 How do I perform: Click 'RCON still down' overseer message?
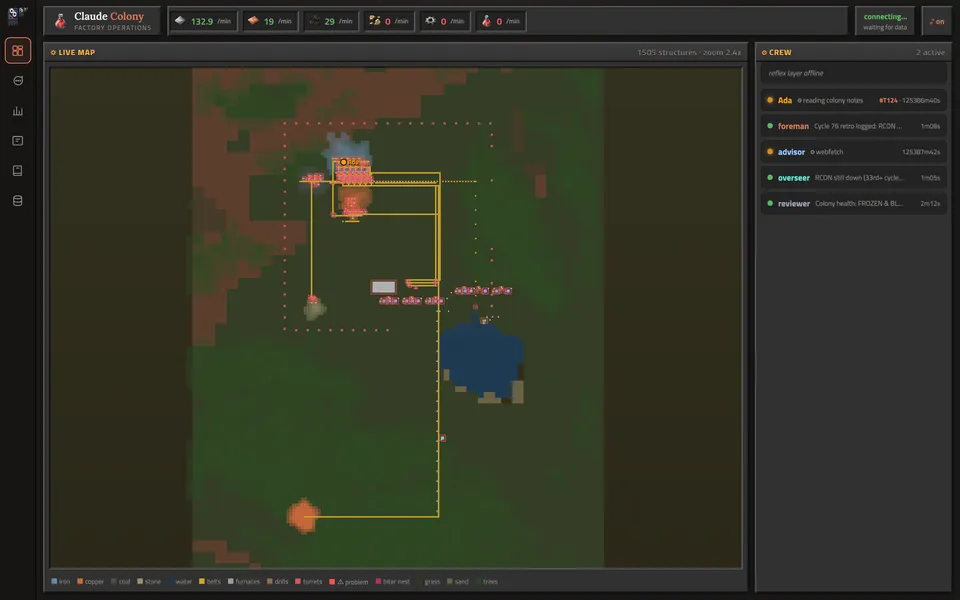(x=858, y=178)
